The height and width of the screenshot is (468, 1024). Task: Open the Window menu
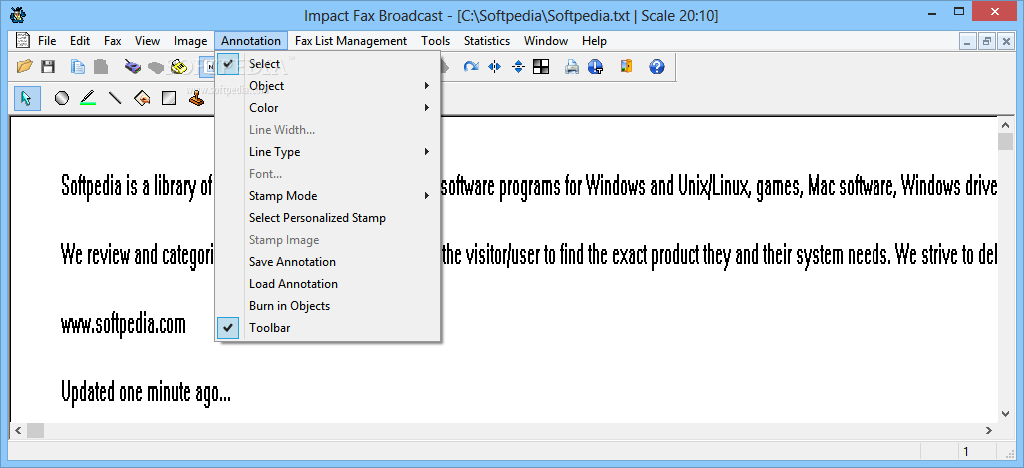[x=546, y=40]
